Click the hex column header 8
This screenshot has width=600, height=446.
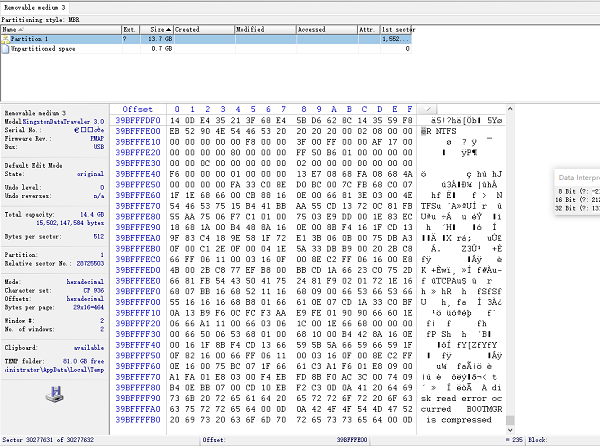[x=303, y=109]
